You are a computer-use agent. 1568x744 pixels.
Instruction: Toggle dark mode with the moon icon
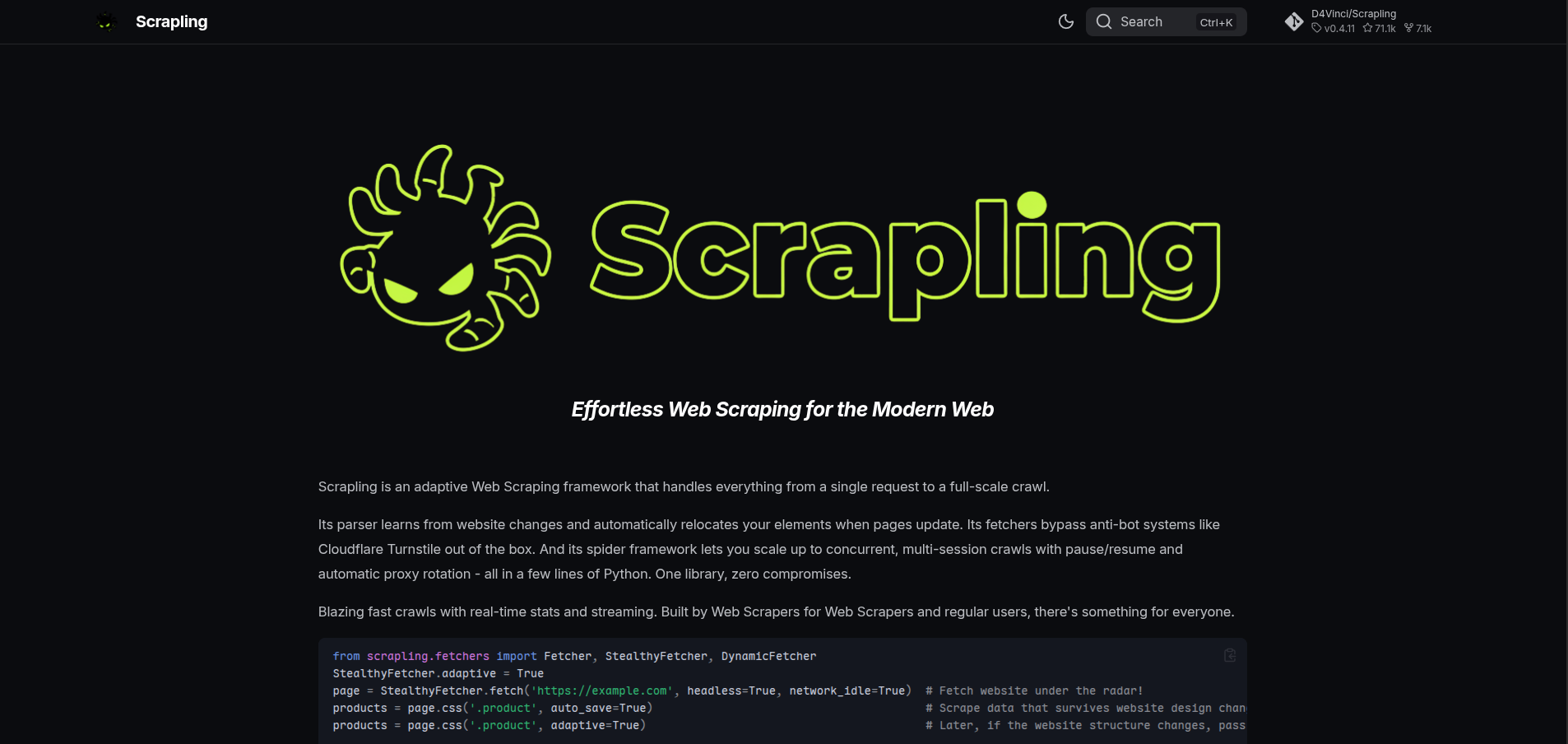(x=1065, y=21)
